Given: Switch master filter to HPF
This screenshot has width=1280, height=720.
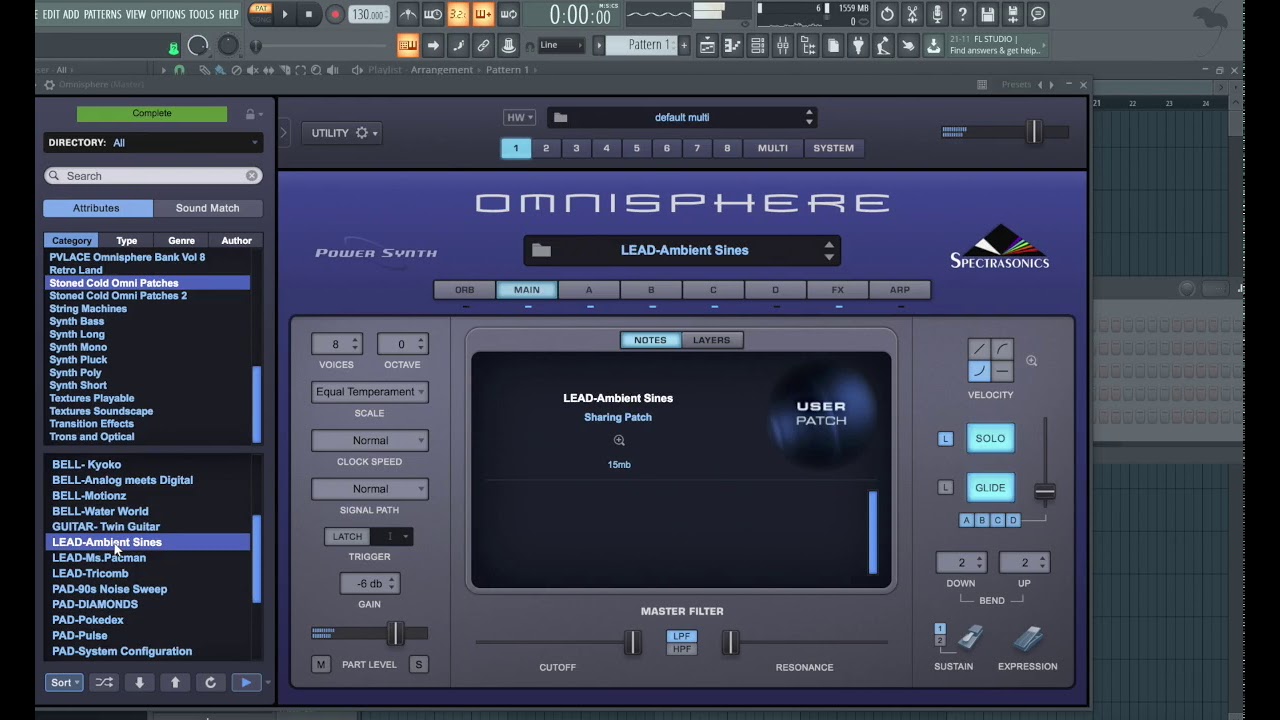Looking at the screenshot, I should 682,649.
